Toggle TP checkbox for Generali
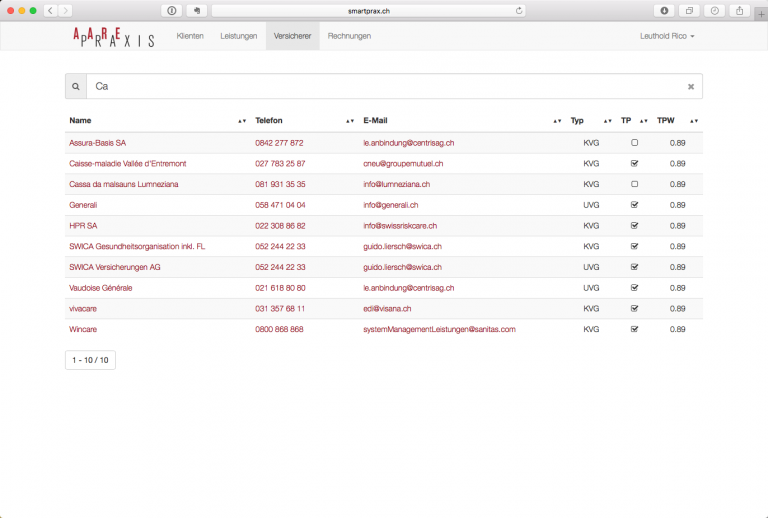768x518 pixels. [x=634, y=205]
